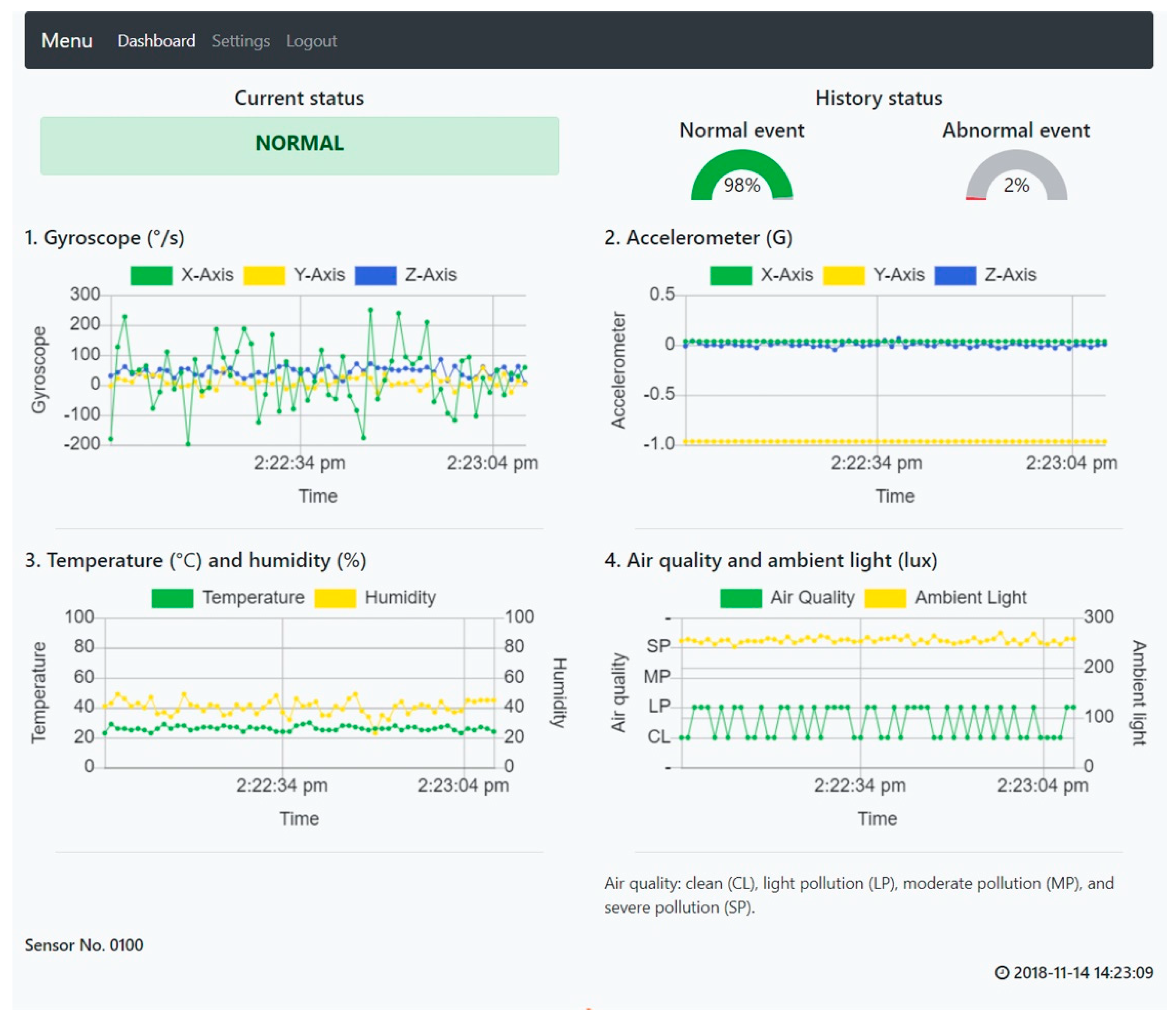Click the Sensor No. 0100 label
The height and width of the screenshot is (1024, 1176).
tap(84, 945)
